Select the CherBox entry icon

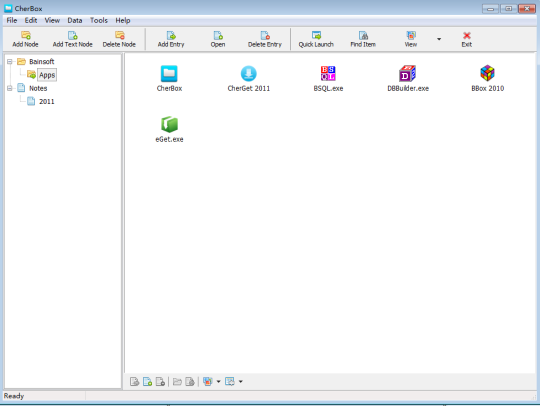169,73
